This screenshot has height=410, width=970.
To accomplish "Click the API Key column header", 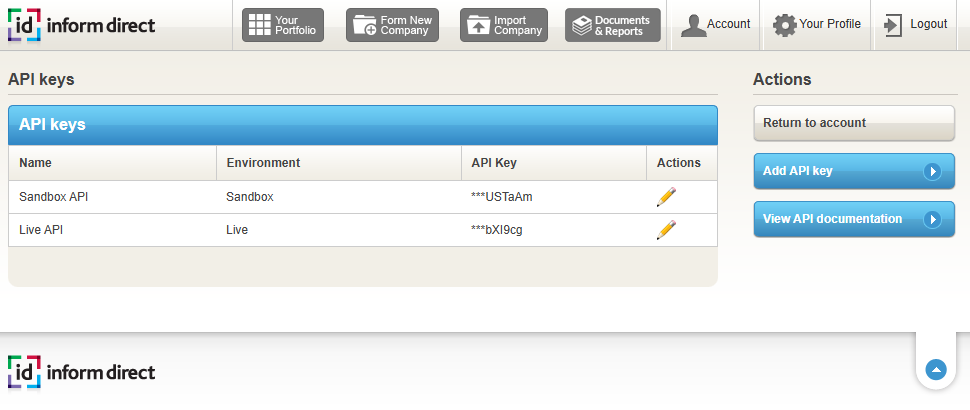I will [494, 163].
